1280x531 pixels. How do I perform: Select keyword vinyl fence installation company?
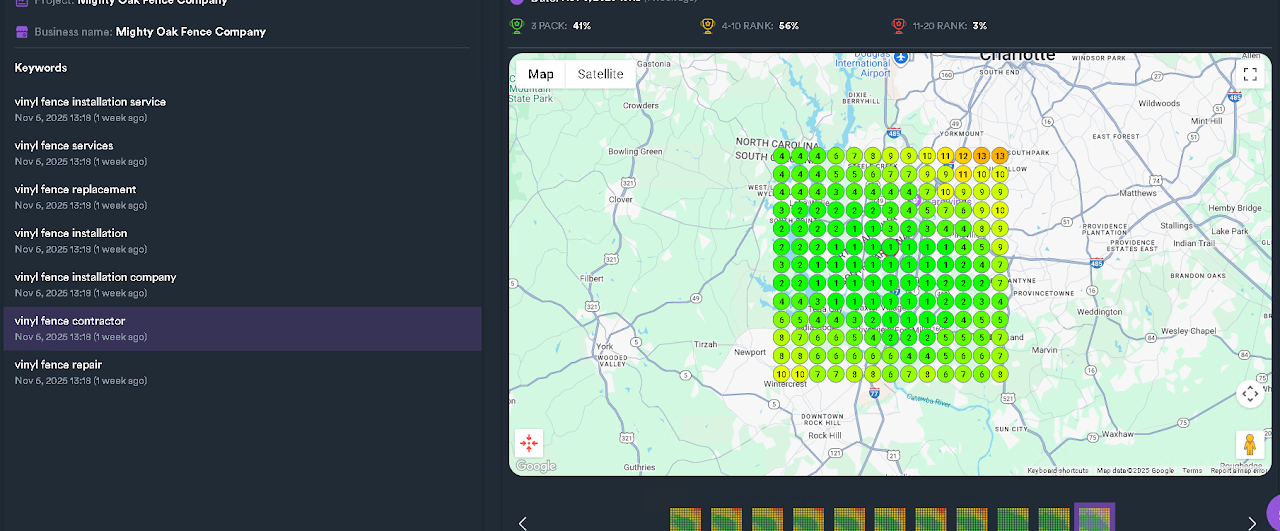(x=241, y=285)
